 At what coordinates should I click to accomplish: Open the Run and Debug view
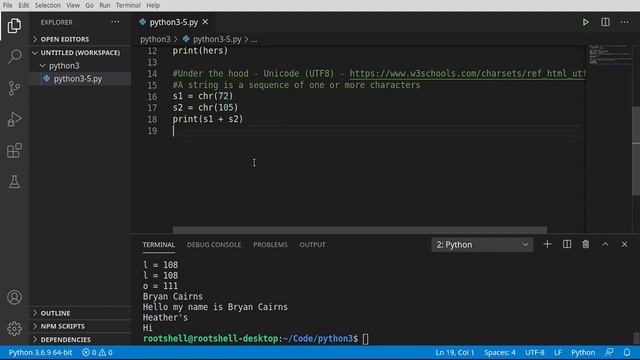[14, 119]
